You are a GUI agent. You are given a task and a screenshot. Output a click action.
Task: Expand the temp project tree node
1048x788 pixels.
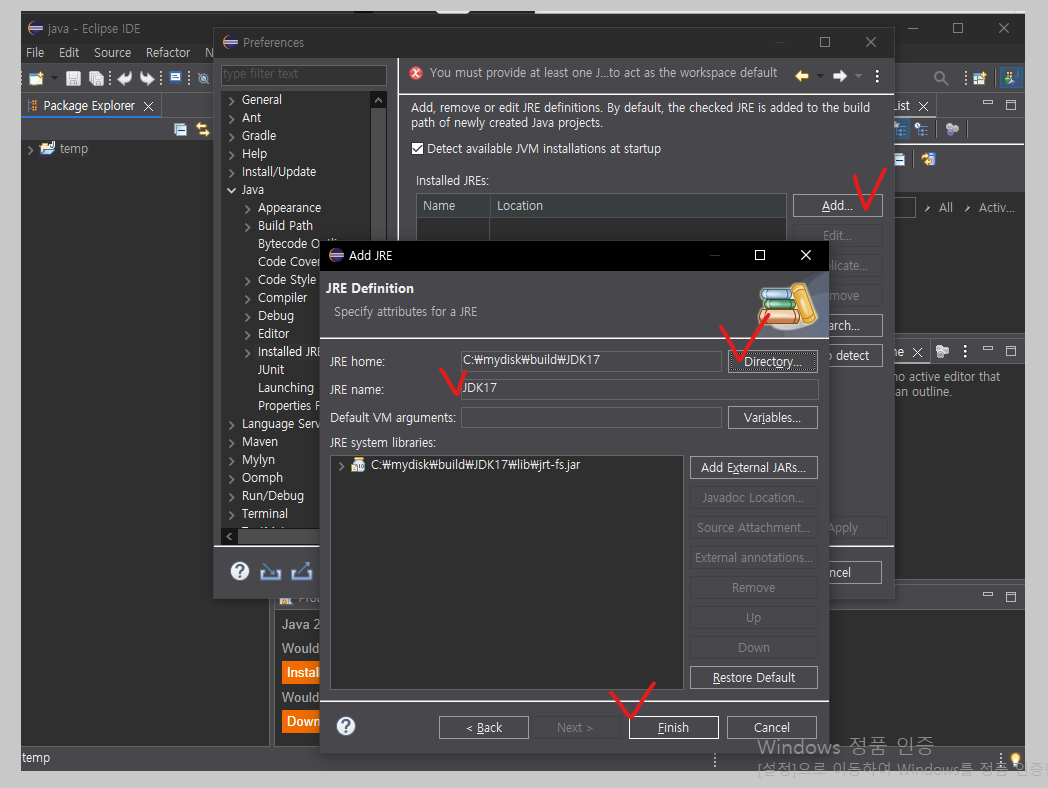point(30,149)
